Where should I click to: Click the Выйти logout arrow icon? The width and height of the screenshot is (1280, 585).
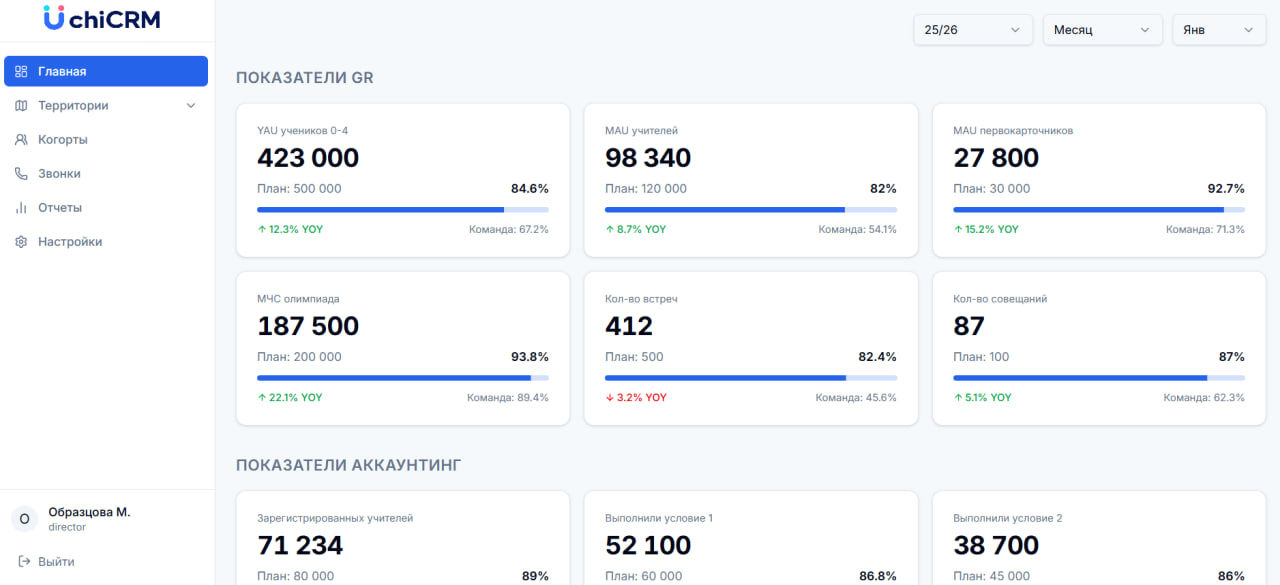(x=24, y=561)
